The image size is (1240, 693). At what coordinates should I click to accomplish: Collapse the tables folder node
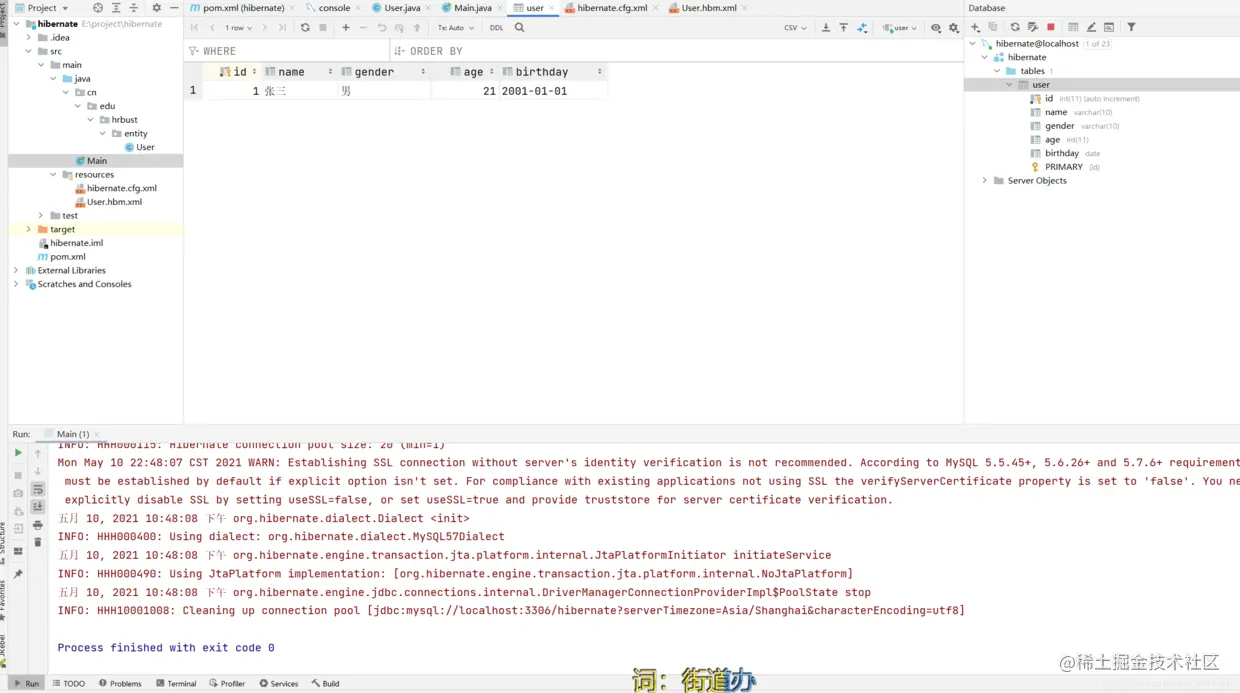[997, 71]
